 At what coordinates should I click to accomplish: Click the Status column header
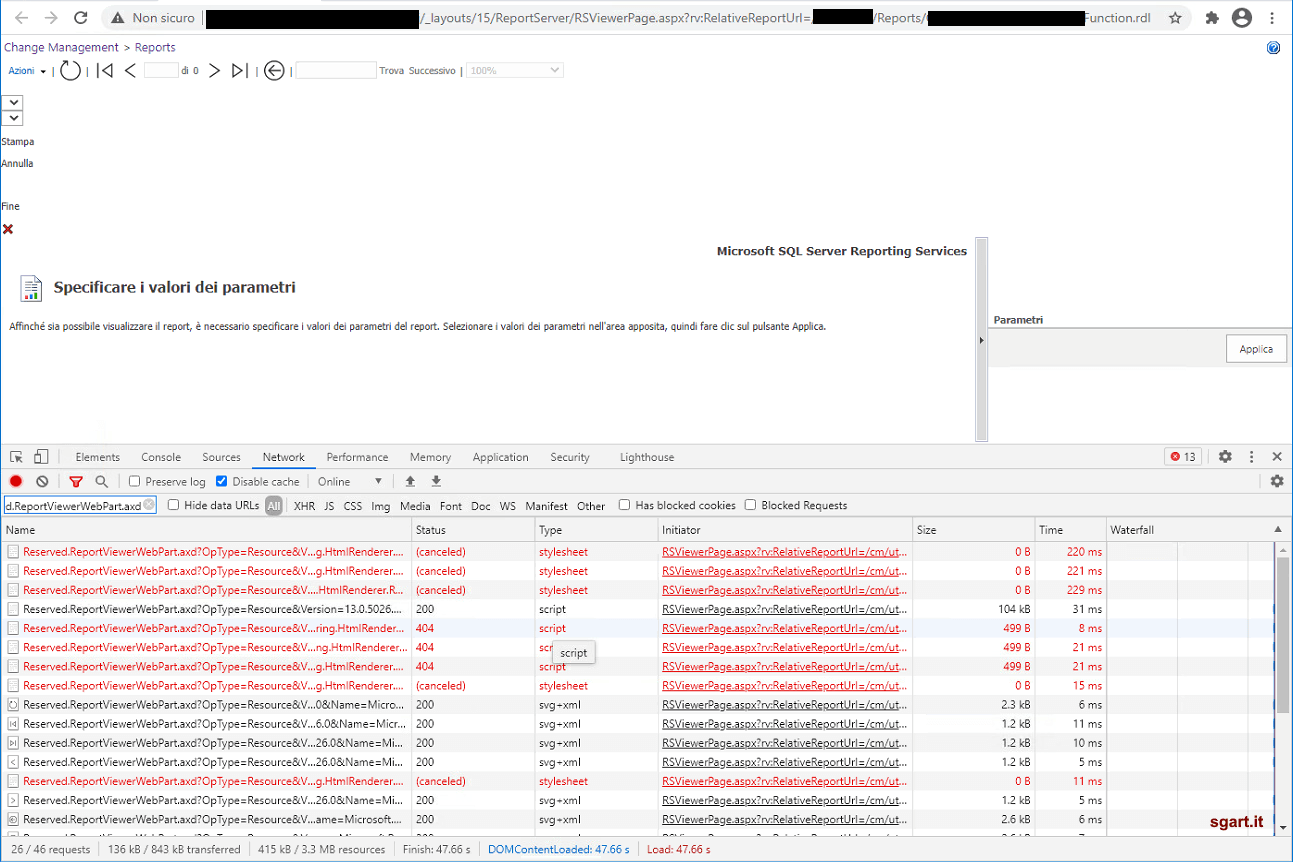point(473,530)
